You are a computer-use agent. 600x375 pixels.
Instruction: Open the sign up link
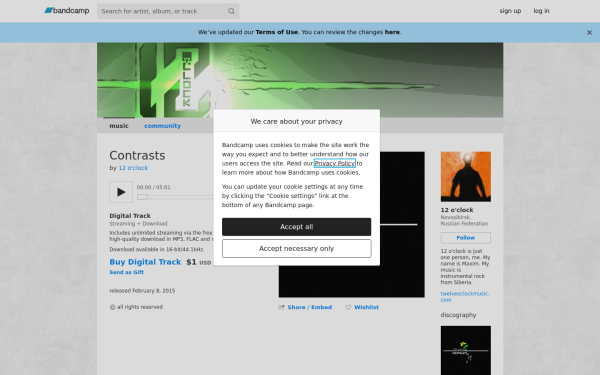pyautogui.click(x=510, y=11)
